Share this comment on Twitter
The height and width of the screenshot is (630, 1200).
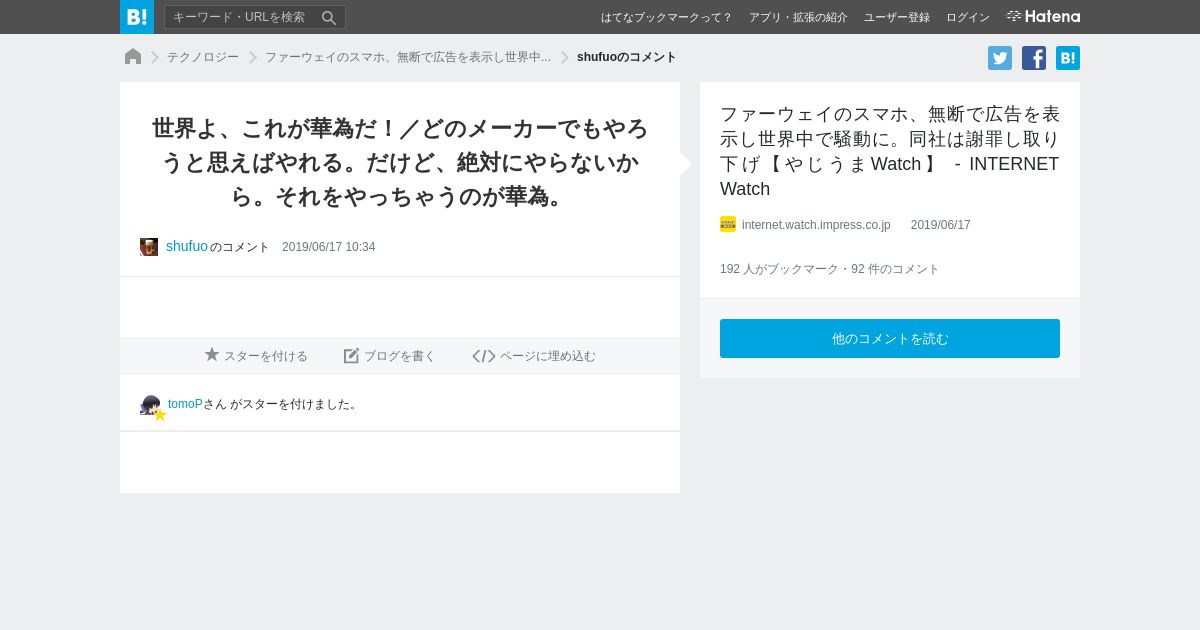pyautogui.click(x=1000, y=58)
